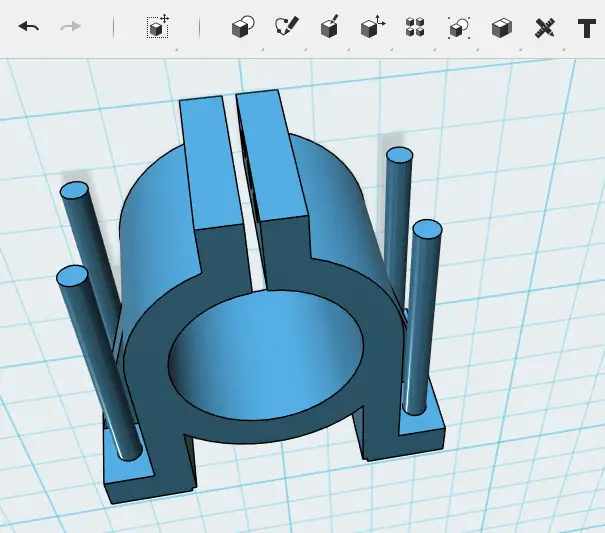
Task: Open the Transform tool
Action: coord(158,27)
